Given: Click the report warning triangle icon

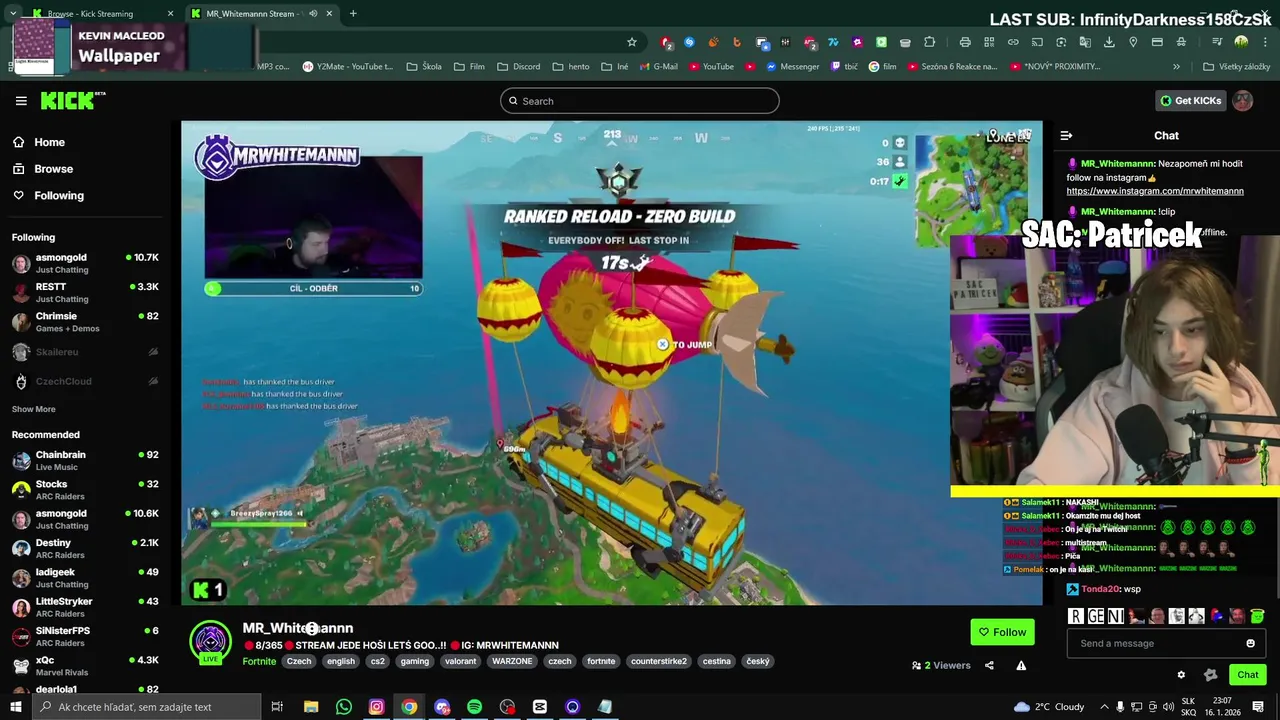Looking at the screenshot, I should coord(1021,666).
